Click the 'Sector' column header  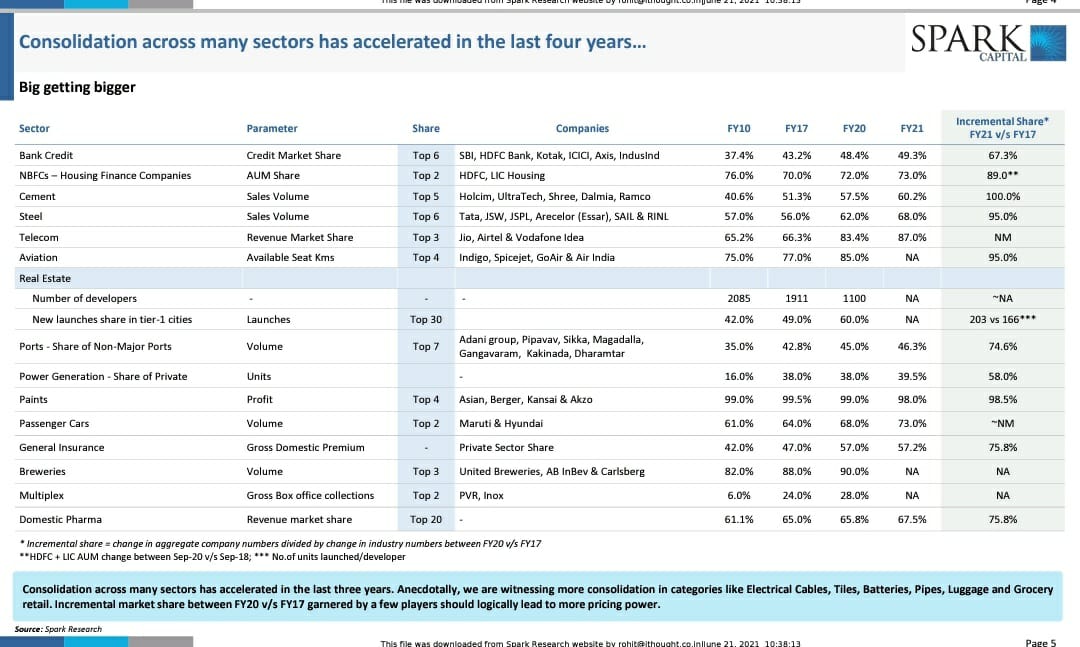[34, 128]
